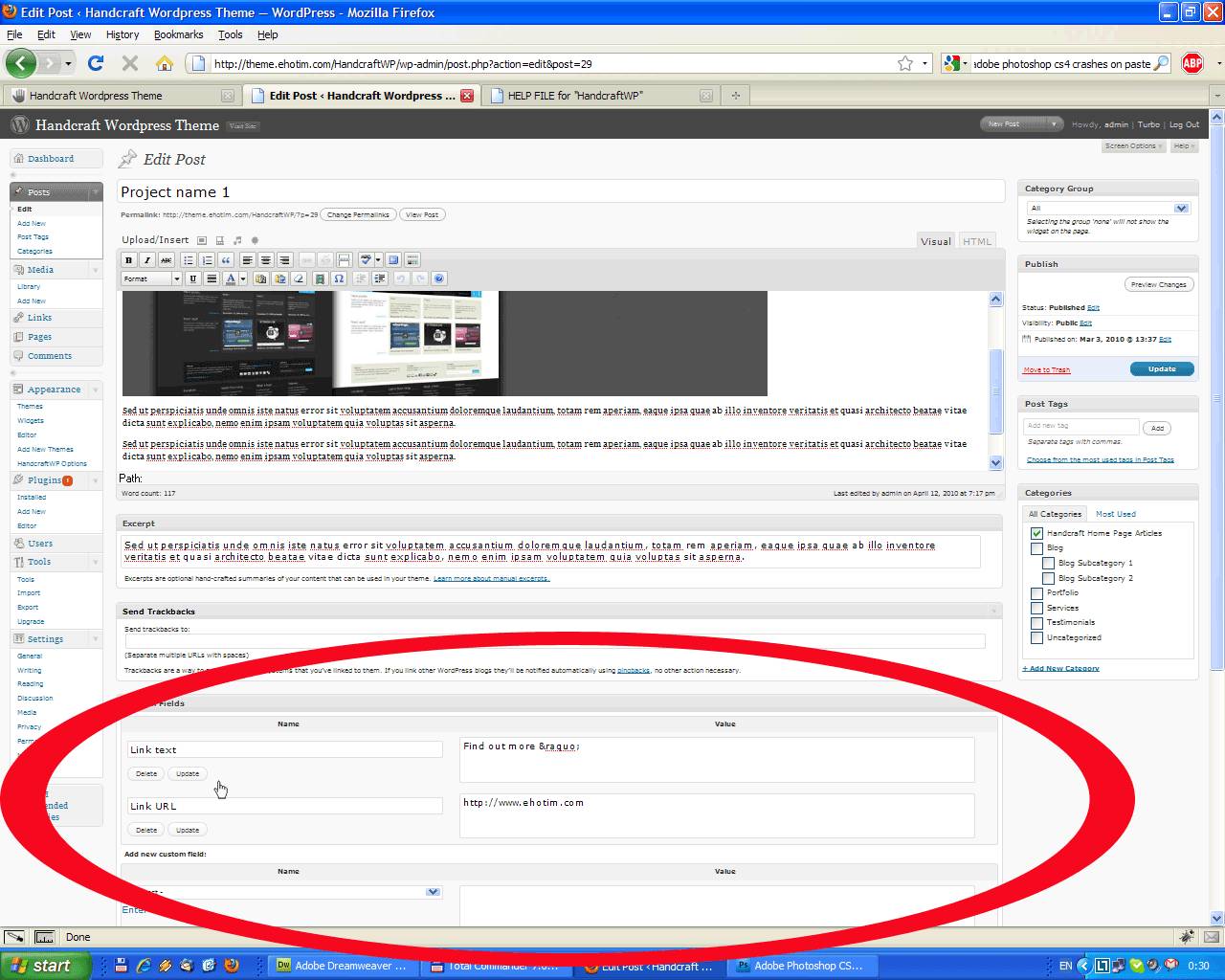The width and height of the screenshot is (1225, 980).
Task: Expand the Screen Options panel
Action: click(x=1133, y=146)
